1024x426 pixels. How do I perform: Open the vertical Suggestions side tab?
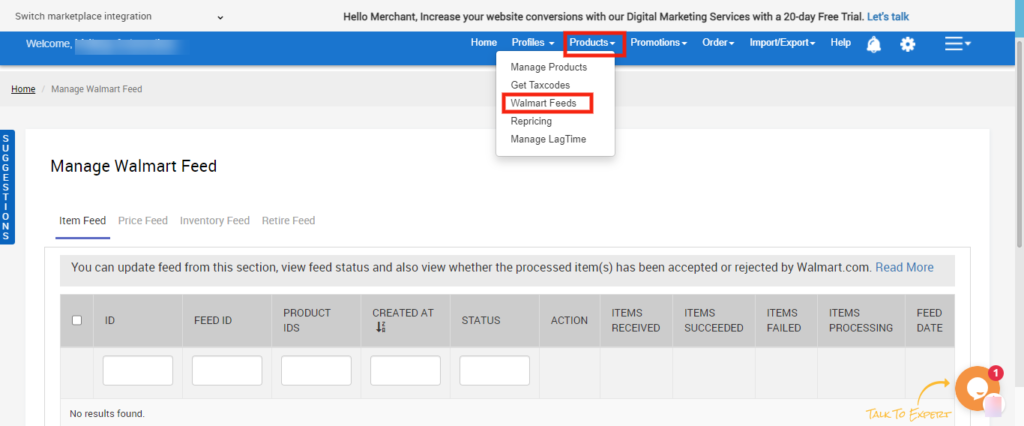(x=6, y=187)
